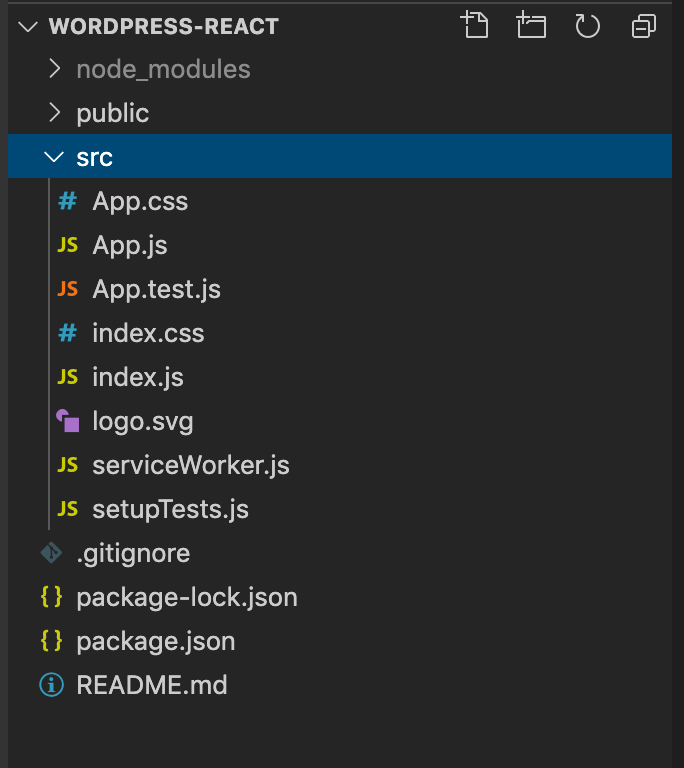The width and height of the screenshot is (684, 768).
Task: Click the info icon beside README.md
Action: [x=51, y=685]
